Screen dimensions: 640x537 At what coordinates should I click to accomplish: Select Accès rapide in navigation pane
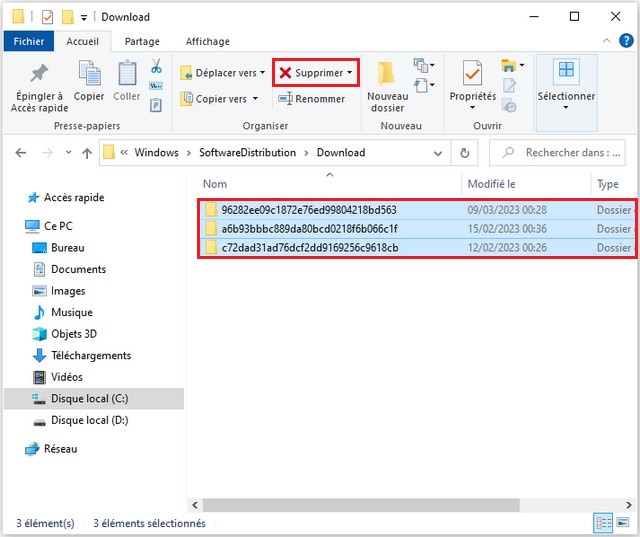click(x=65, y=197)
